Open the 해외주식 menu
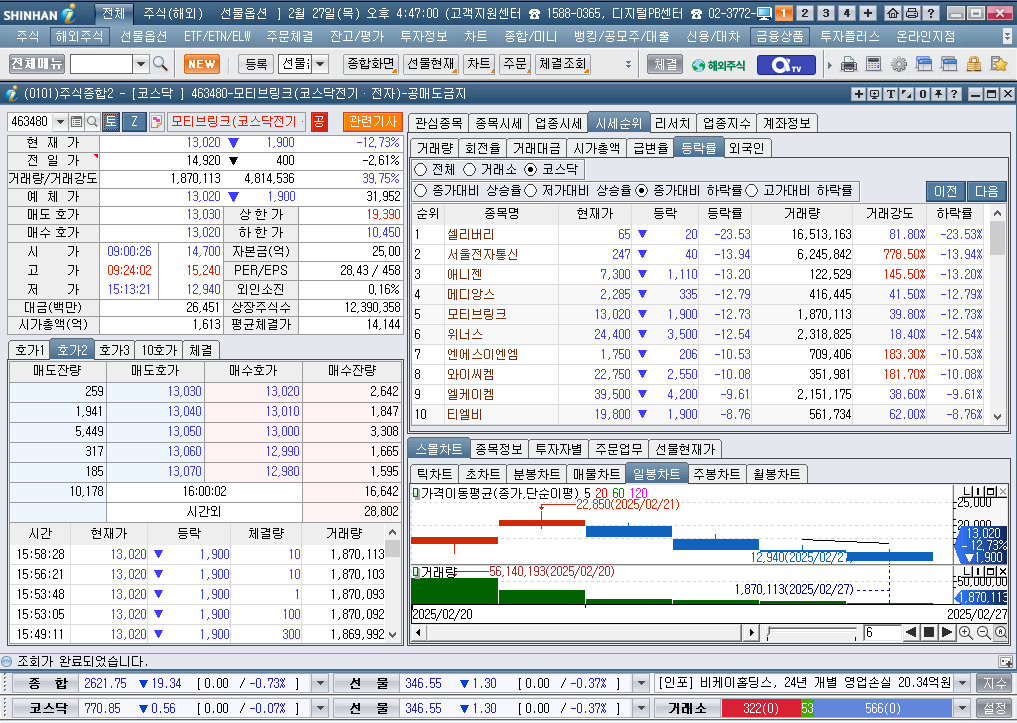Image resolution: width=1017 pixels, height=723 pixels. point(79,36)
